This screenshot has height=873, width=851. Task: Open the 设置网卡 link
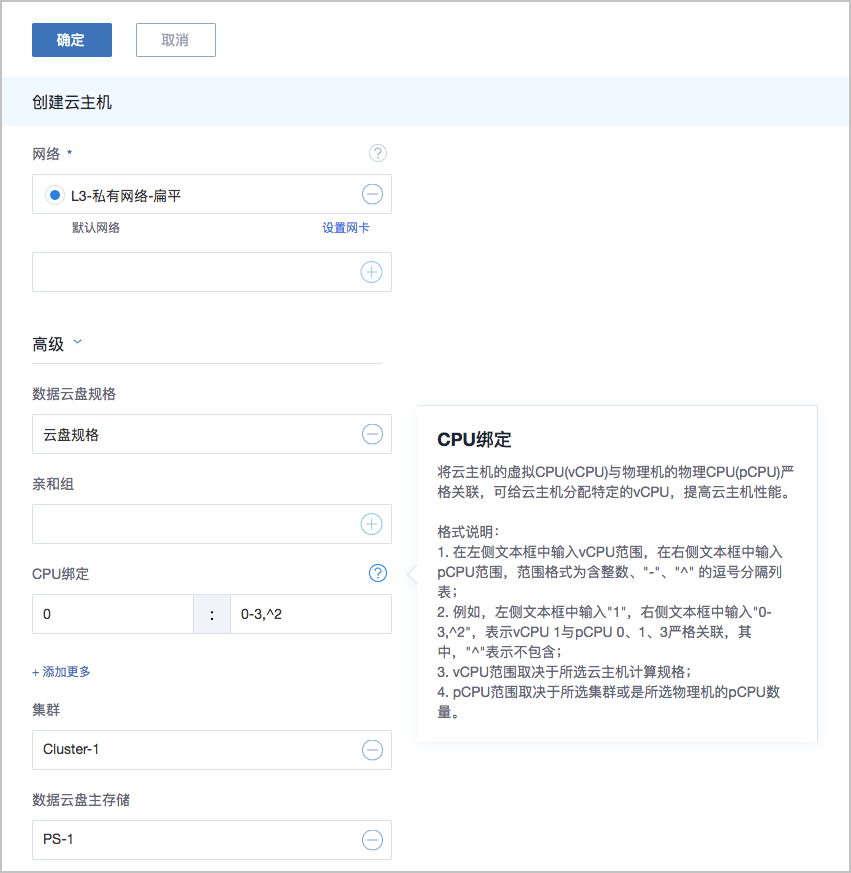point(345,228)
